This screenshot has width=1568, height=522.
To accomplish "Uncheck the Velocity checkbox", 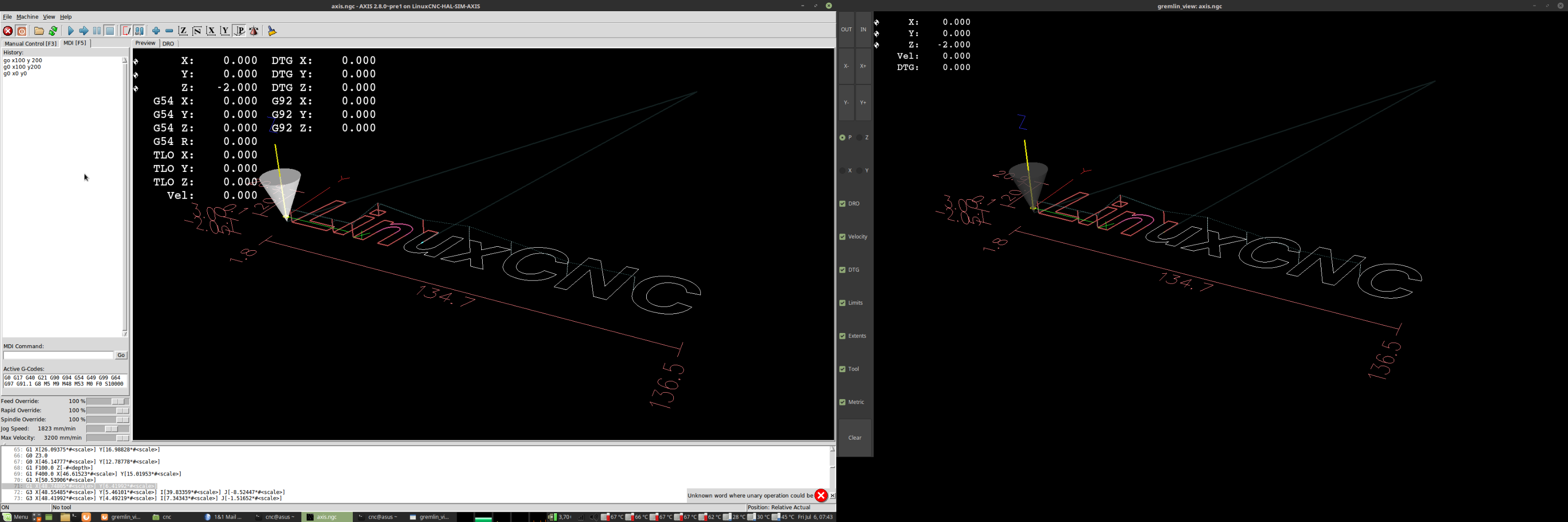I will point(842,237).
